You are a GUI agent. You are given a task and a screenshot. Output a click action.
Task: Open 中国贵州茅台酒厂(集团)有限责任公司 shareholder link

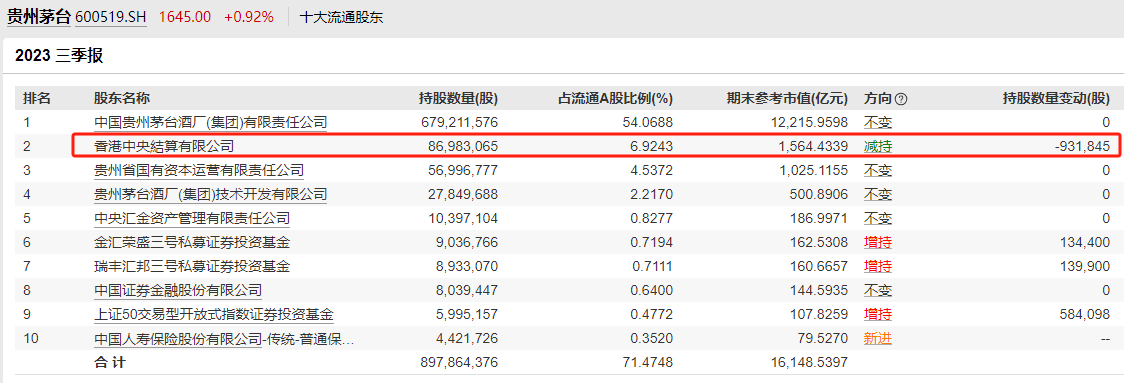coord(211,122)
